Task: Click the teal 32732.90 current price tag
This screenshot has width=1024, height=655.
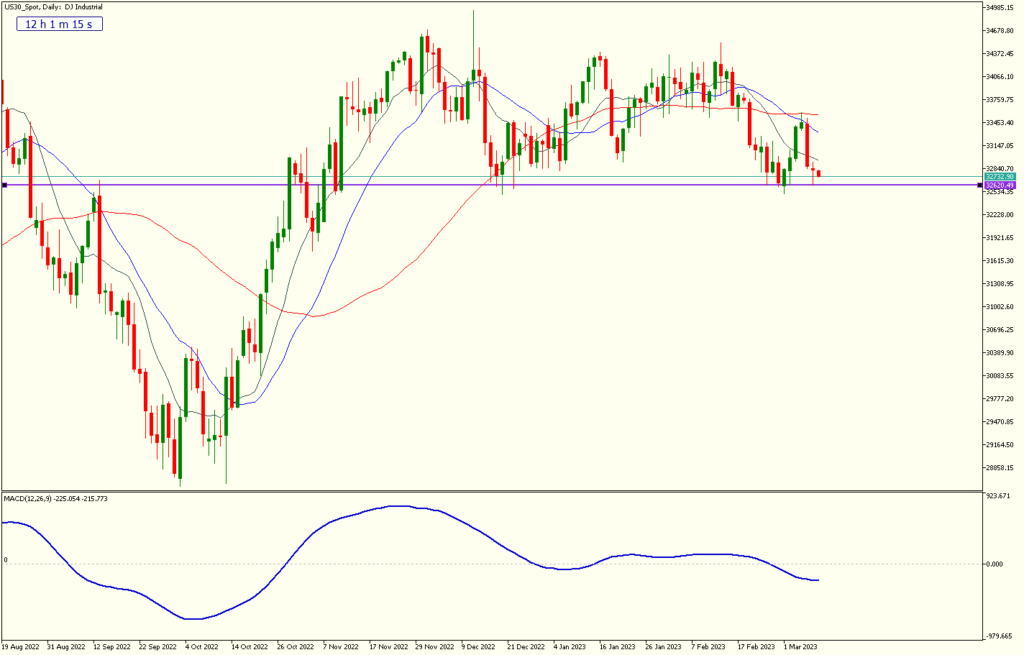Action: [x=999, y=177]
